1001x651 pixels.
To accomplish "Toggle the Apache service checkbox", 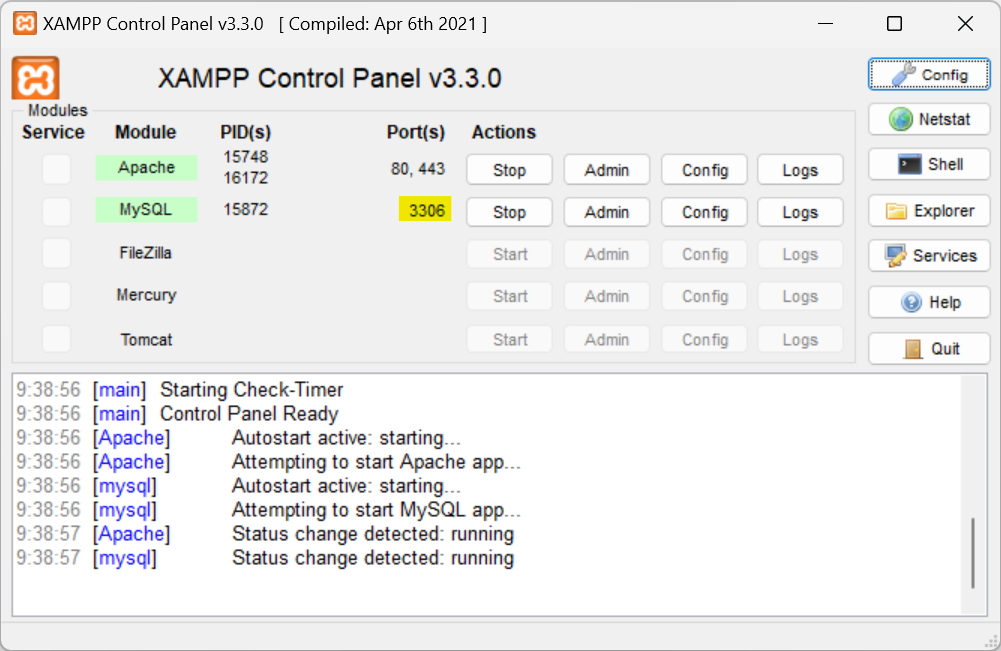I will 56,169.
